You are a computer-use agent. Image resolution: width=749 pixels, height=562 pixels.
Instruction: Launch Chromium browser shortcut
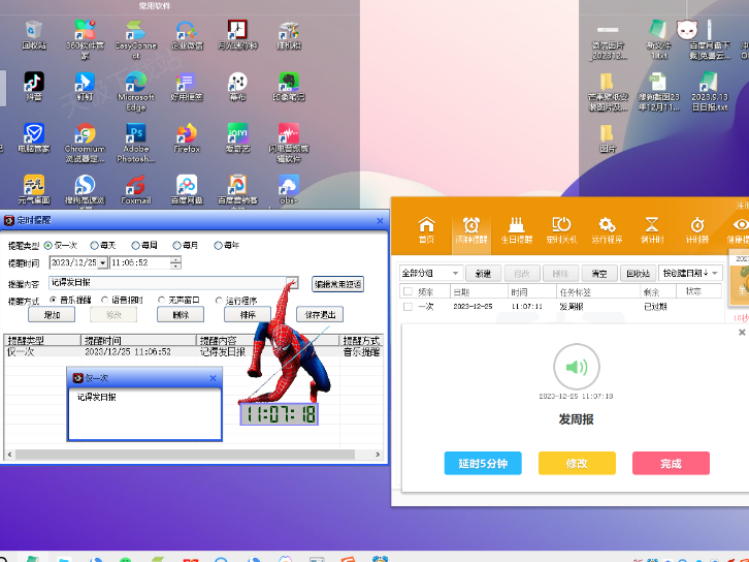85,142
